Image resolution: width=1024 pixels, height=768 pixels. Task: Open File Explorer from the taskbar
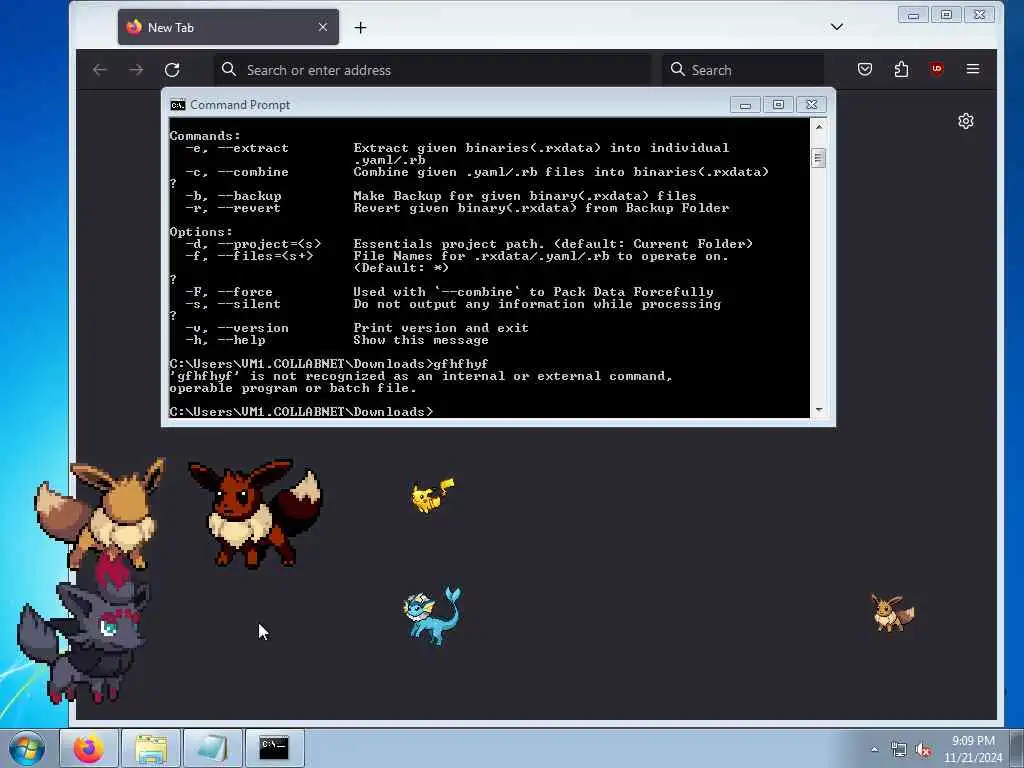[x=151, y=748]
